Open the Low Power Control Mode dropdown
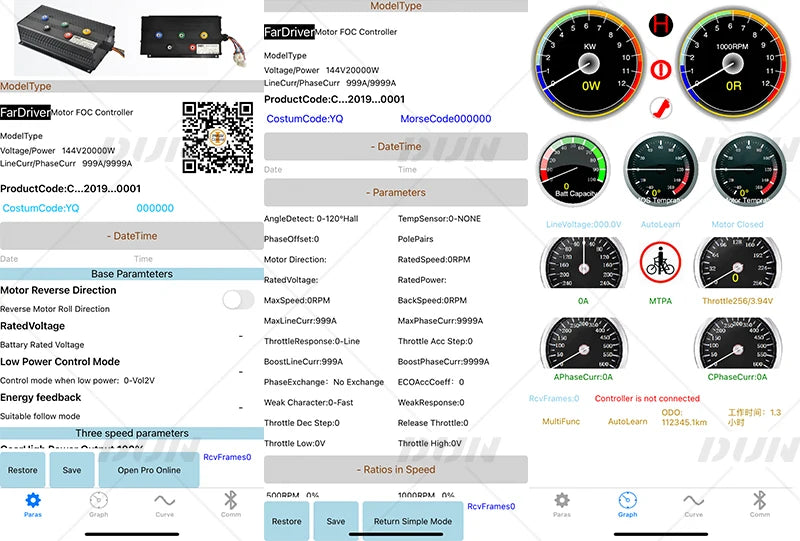 click(240, 372)
